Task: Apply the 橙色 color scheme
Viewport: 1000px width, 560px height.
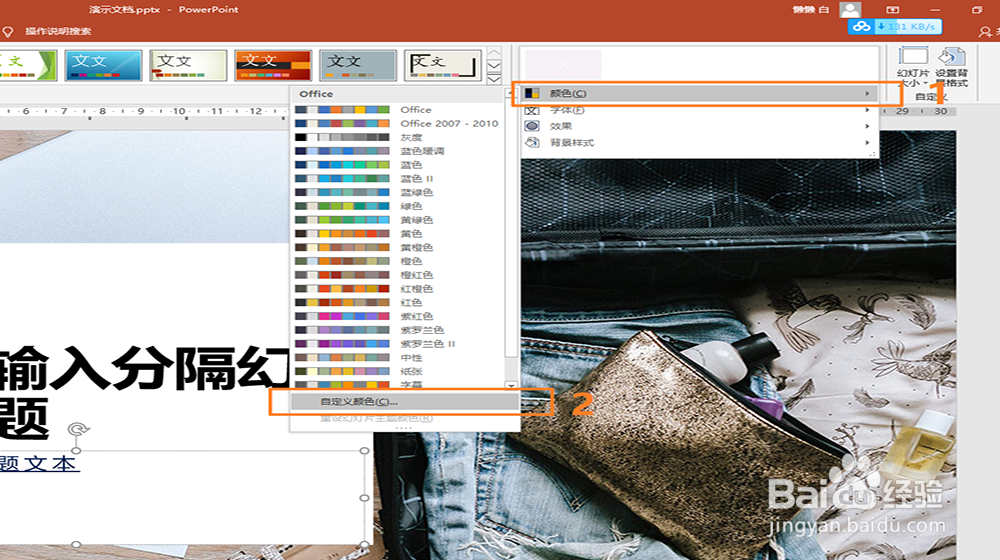Action: [399, 261]
